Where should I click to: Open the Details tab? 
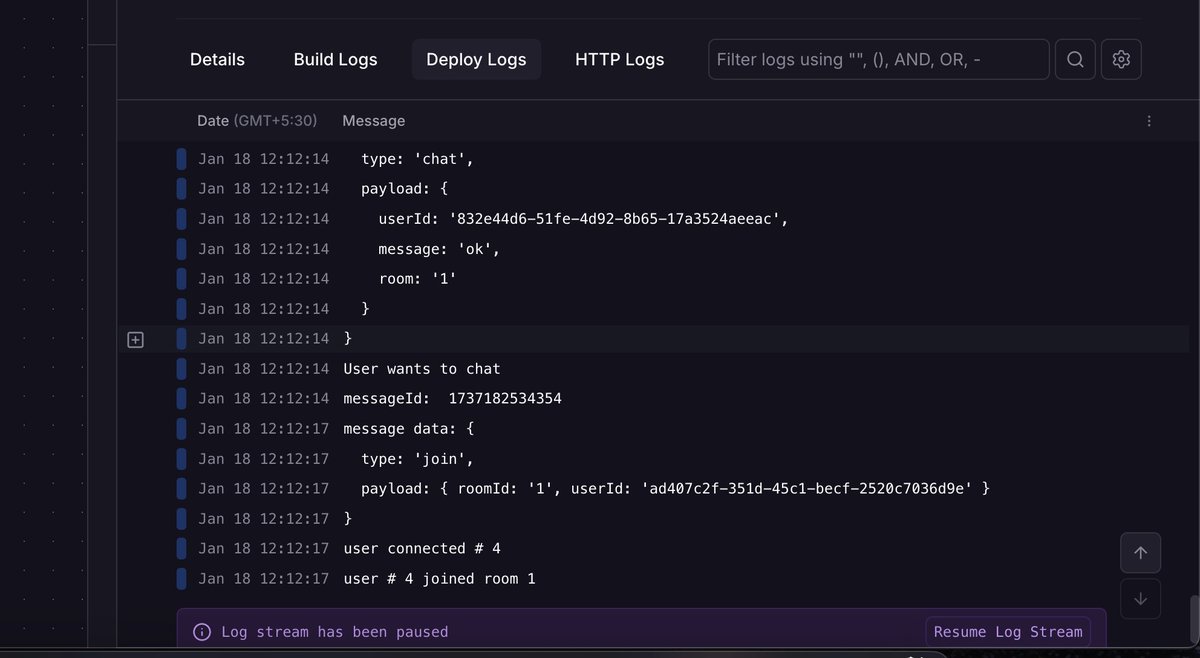point(217,60)
